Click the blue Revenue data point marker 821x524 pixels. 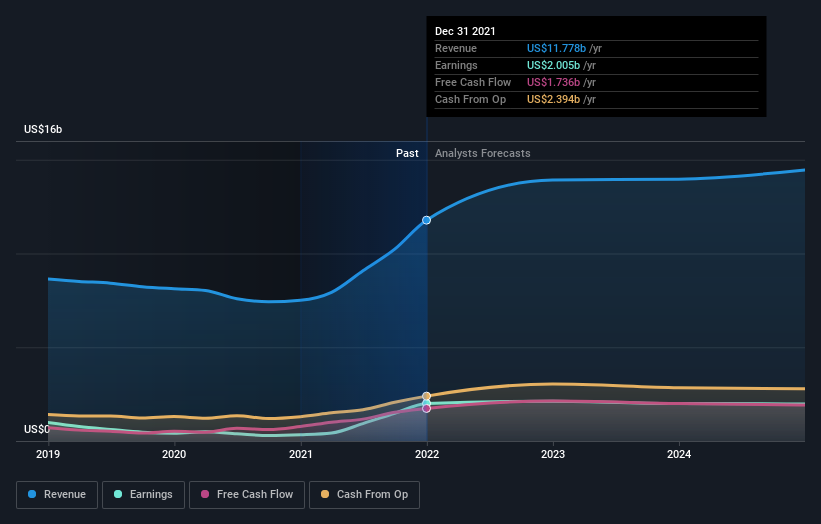coord(427,220)
